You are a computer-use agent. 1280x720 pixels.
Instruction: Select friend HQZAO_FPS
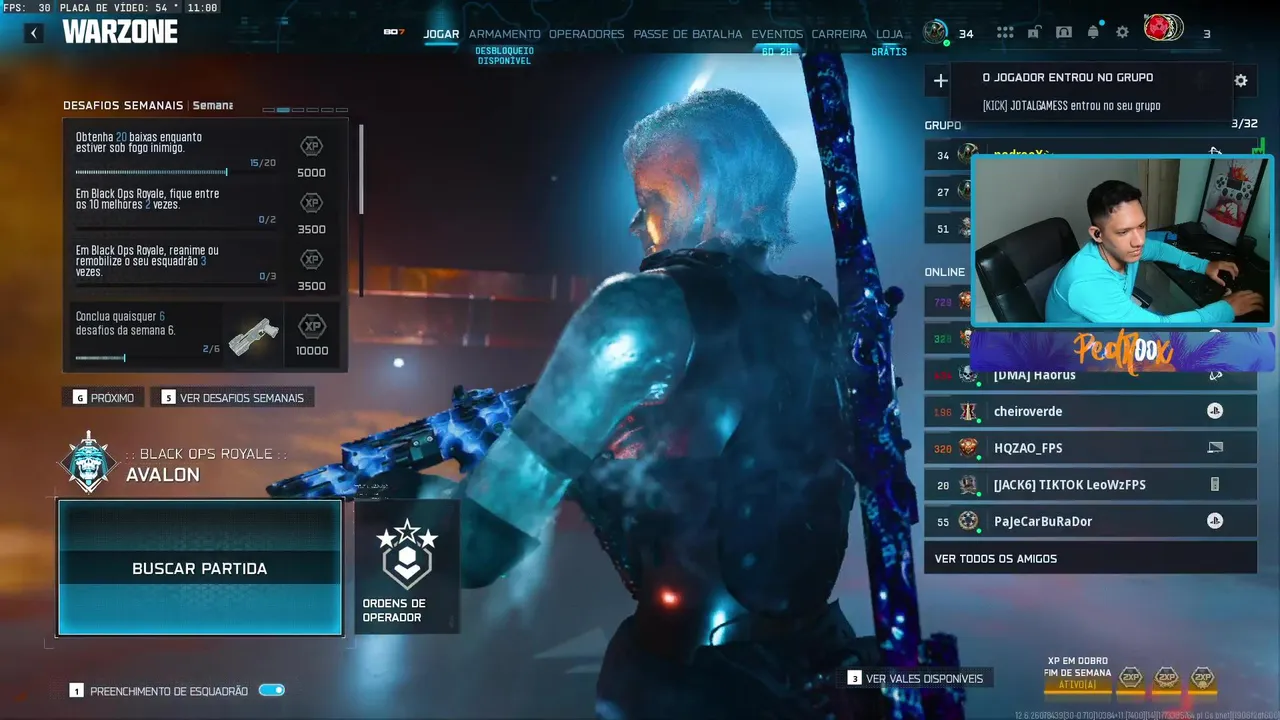pos(1090,448)
